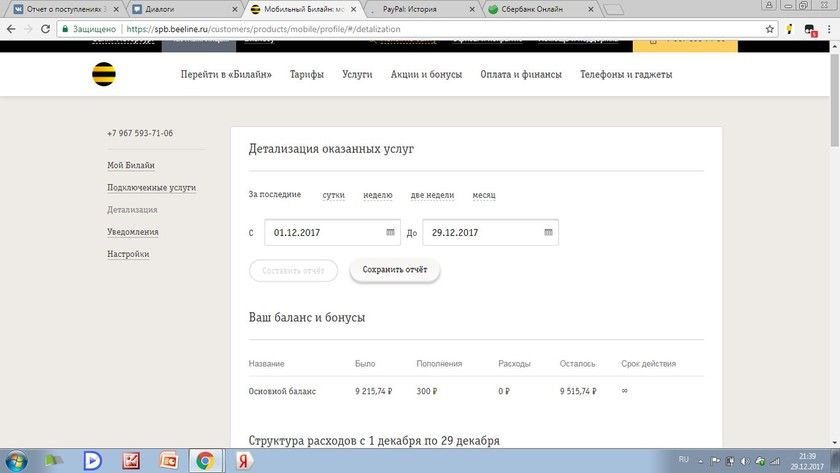840x473 pixels.
Task: Open Оплата и финансы menu
Action: tap(521, 74)
